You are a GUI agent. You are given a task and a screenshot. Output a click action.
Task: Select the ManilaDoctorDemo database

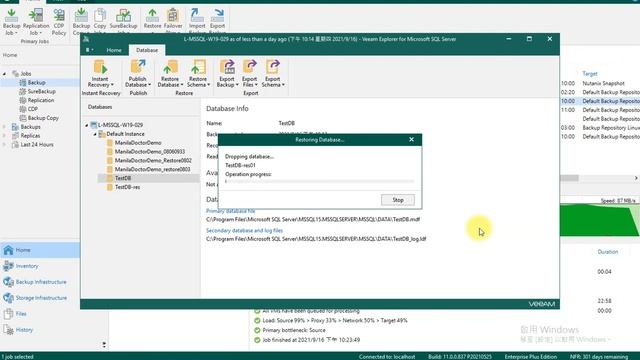tap(138, 143)
